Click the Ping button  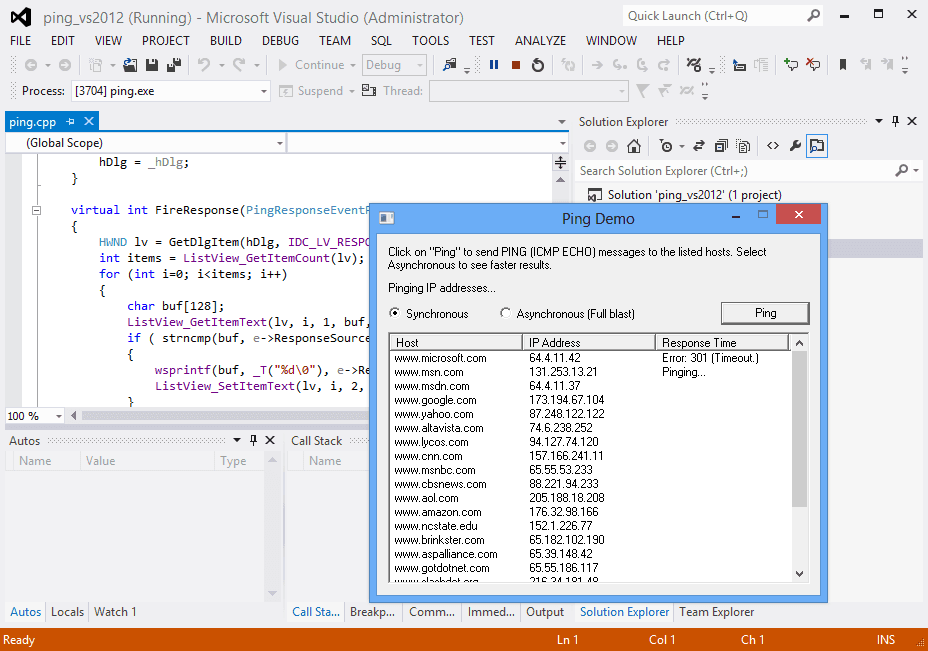point(765,313)
